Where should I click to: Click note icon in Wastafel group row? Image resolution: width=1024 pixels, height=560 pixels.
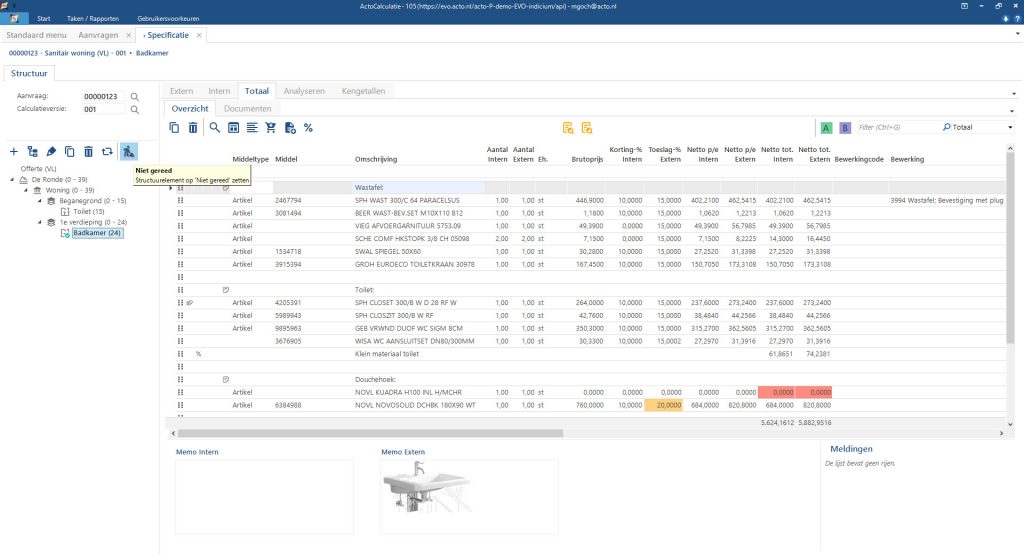click(226, 188)
